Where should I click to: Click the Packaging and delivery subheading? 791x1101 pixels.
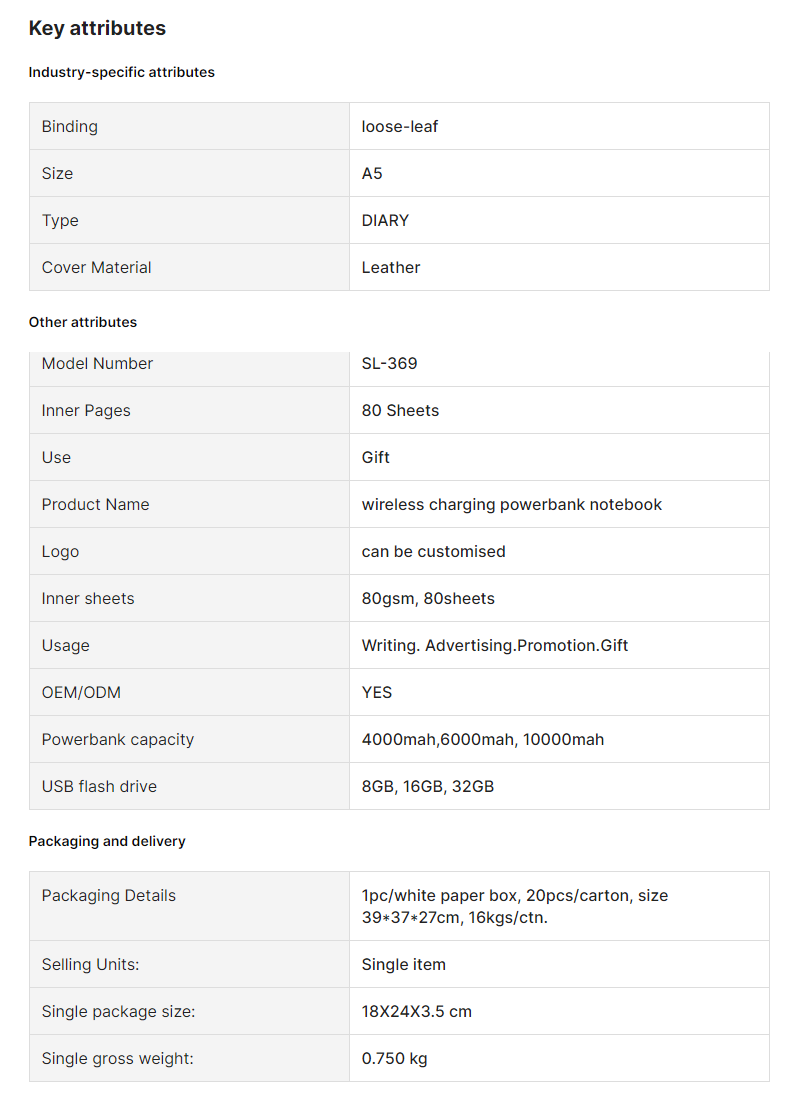107,841
